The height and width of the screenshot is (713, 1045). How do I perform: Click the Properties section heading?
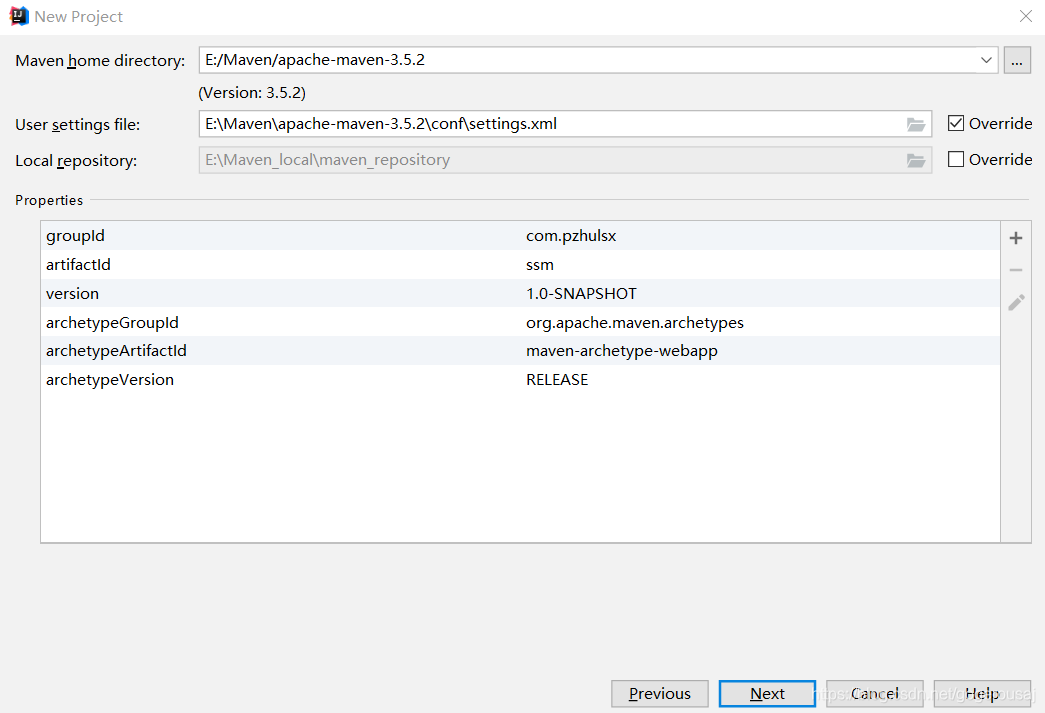pyautogui.click(x=49, y=200)
